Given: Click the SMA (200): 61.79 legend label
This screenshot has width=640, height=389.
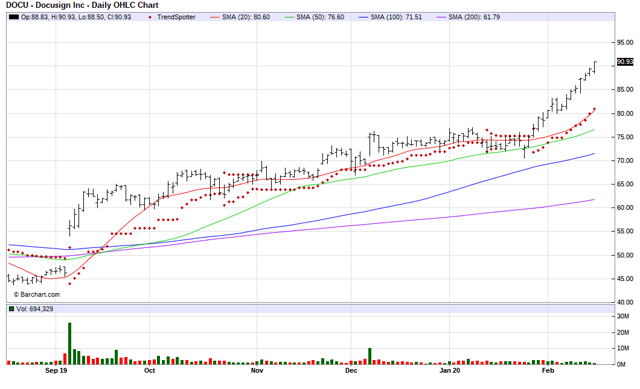Looking at the screenshot, I should [x=474, y=17].
